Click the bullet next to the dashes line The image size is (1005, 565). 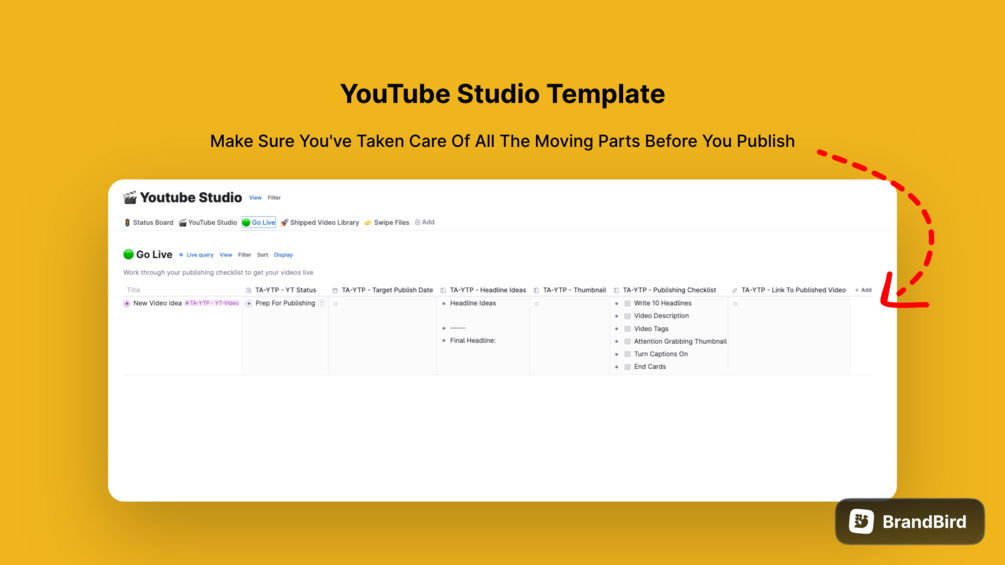point(444,328)
